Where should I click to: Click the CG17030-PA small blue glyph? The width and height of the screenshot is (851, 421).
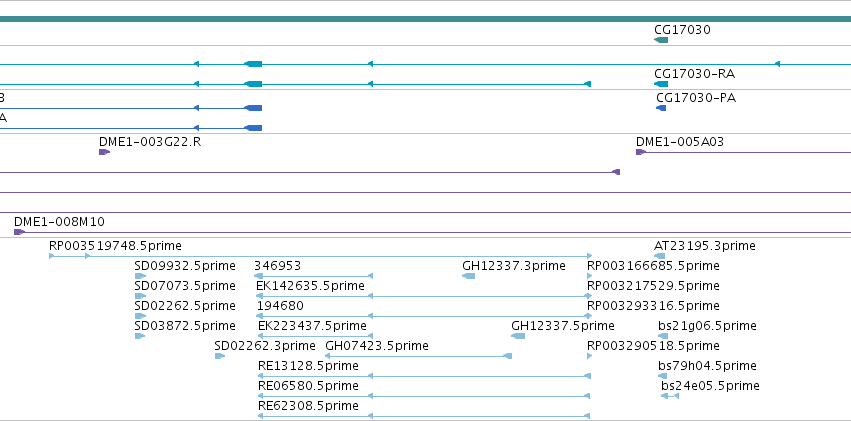click(661, 108)
